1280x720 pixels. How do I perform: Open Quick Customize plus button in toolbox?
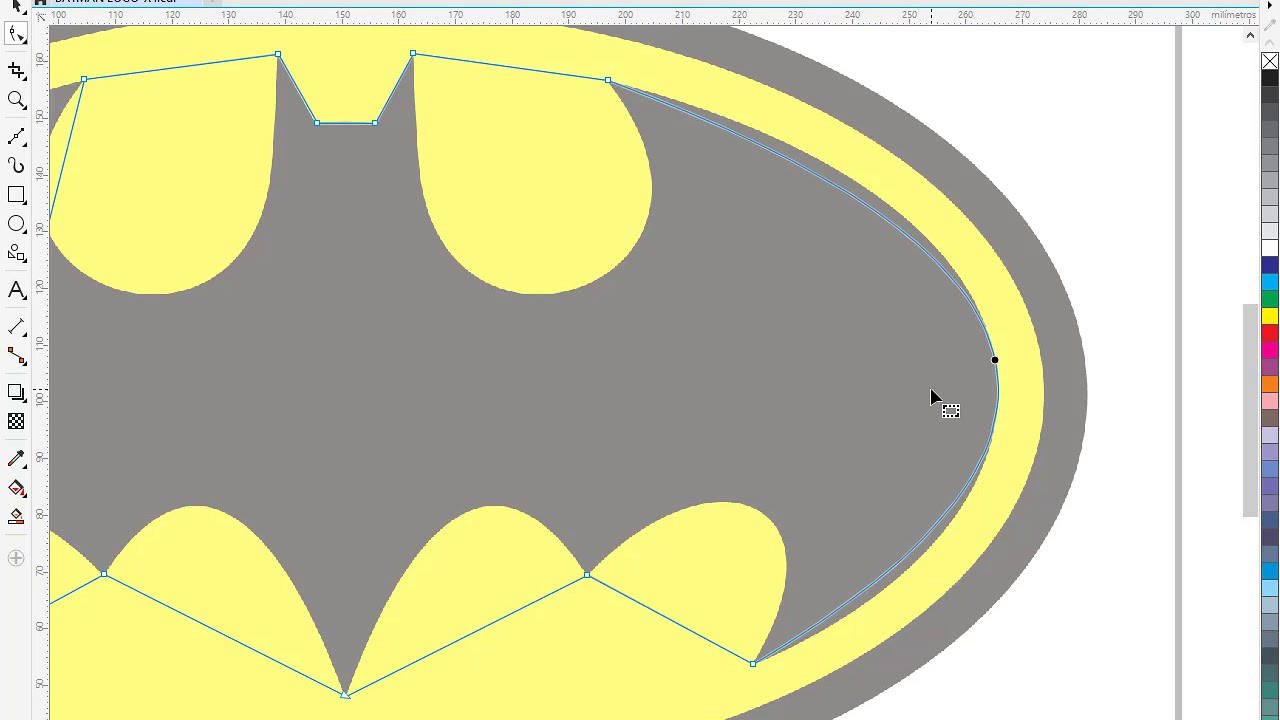coord(16,558)
